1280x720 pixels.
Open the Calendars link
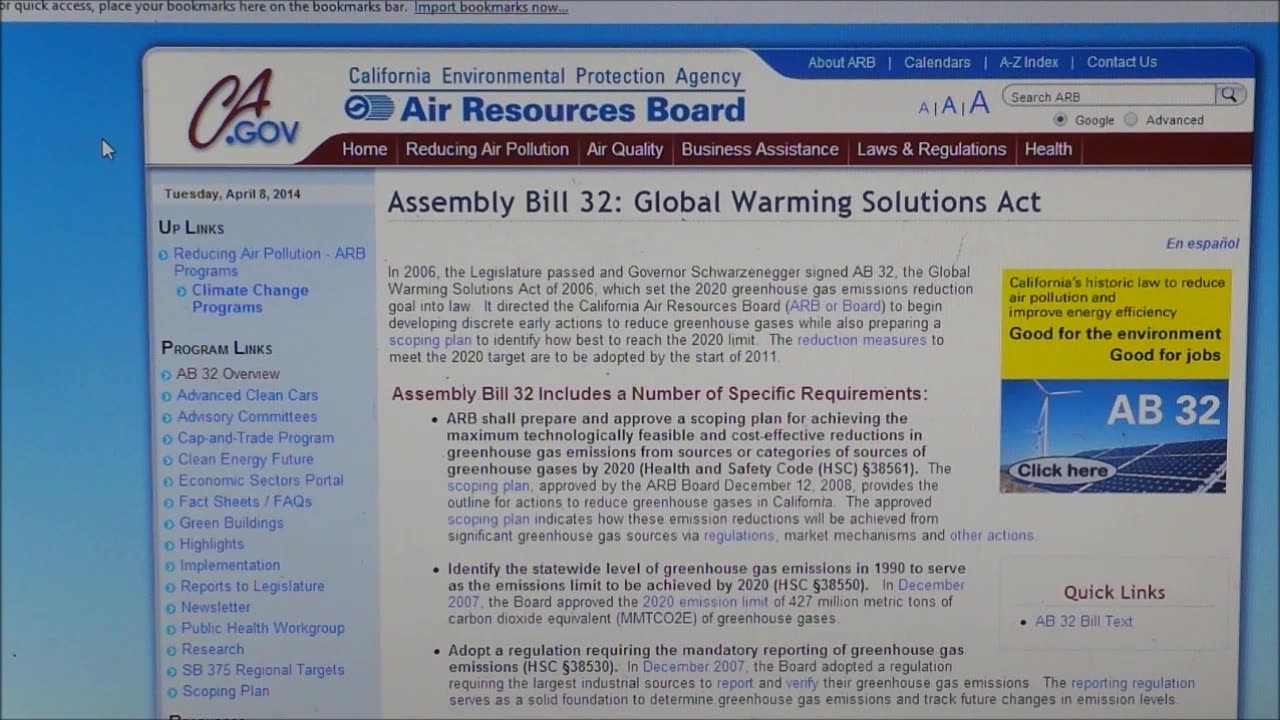tap(937, 62)
